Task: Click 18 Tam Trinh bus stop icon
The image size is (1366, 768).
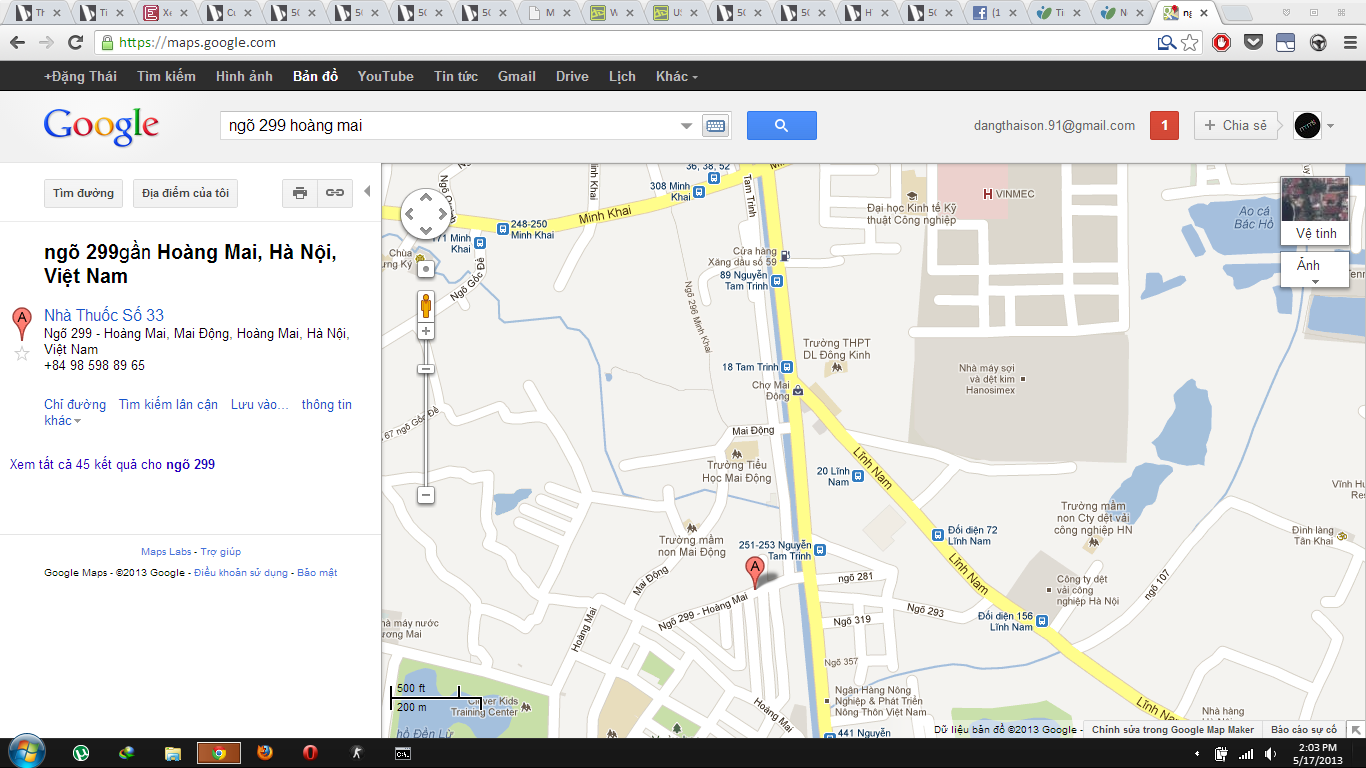Action: tap(787, 367)
